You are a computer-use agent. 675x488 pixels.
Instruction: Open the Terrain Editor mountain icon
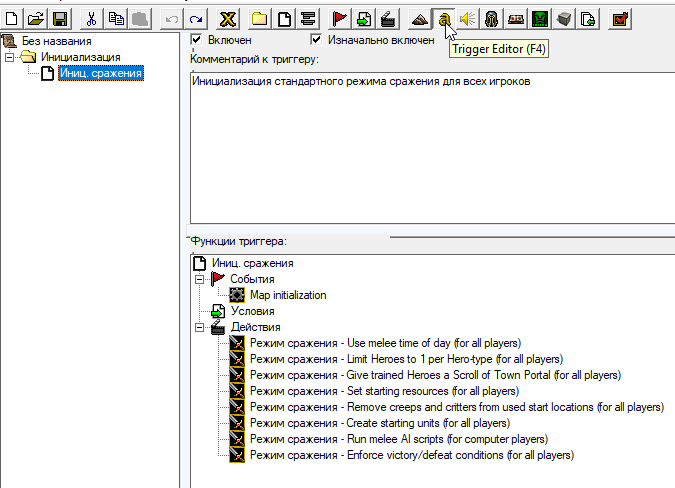click(420, 19)
